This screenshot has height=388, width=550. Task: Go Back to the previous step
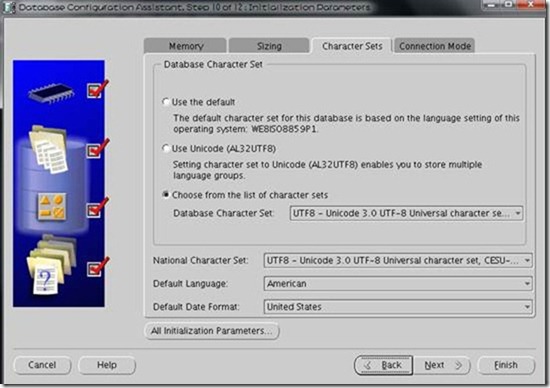tap(383, 365)
